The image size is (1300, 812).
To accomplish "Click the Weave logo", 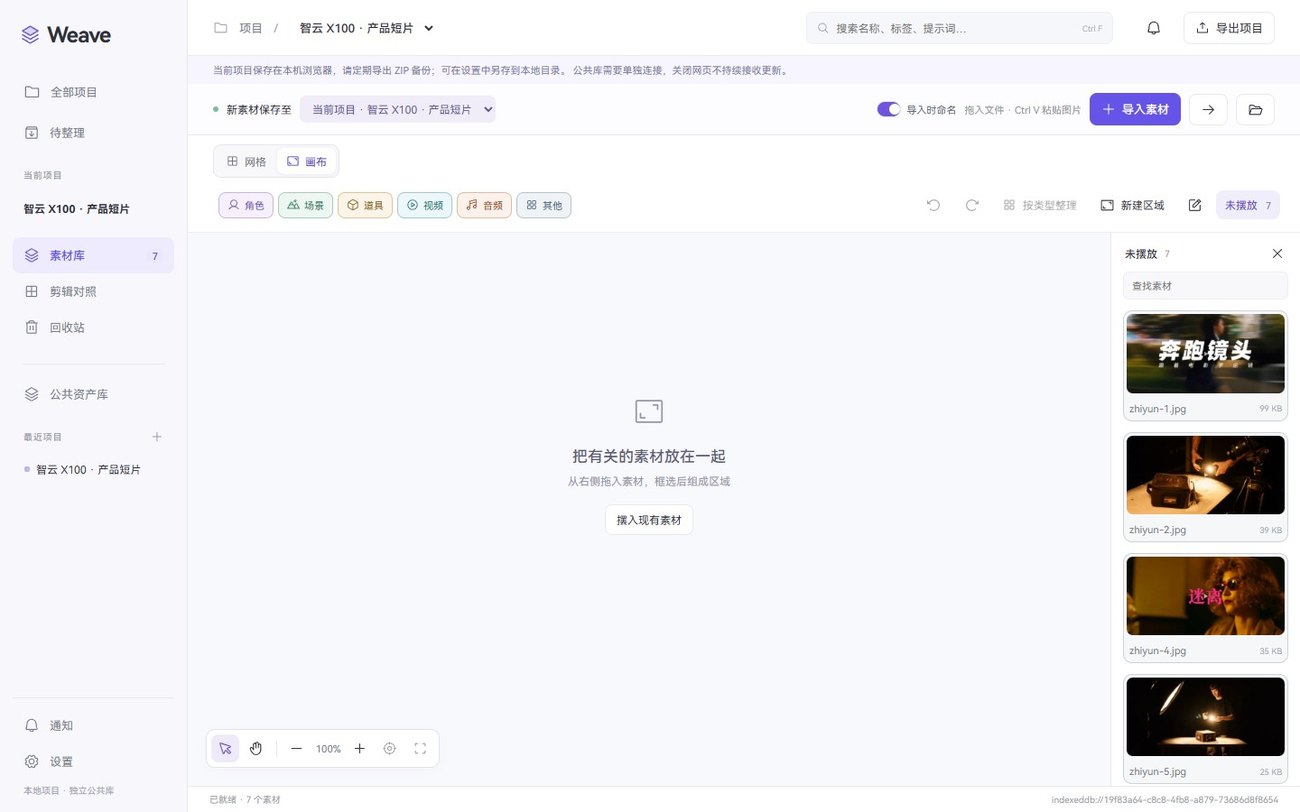I will tap(66, 35).
